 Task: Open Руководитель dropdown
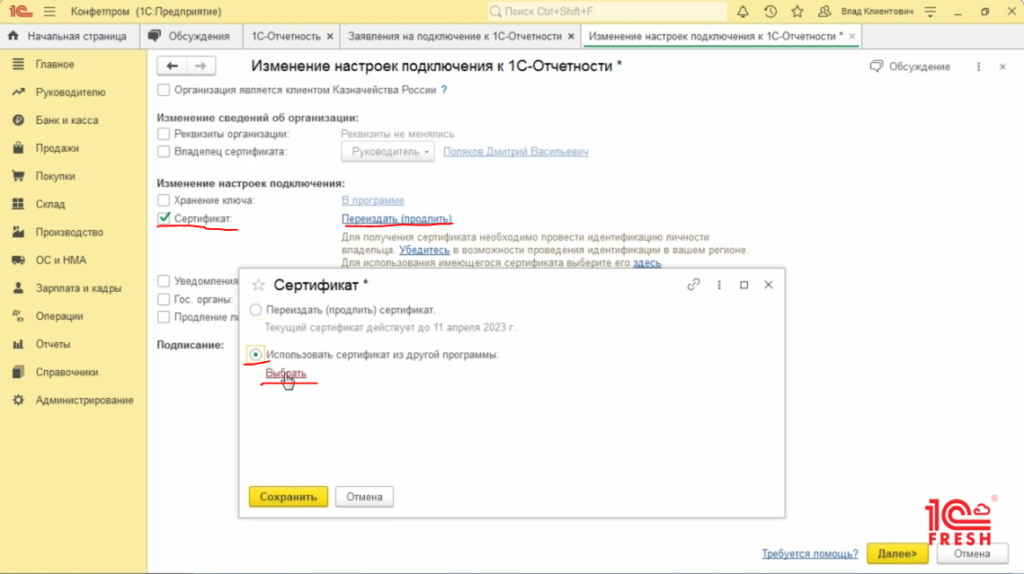388,151
